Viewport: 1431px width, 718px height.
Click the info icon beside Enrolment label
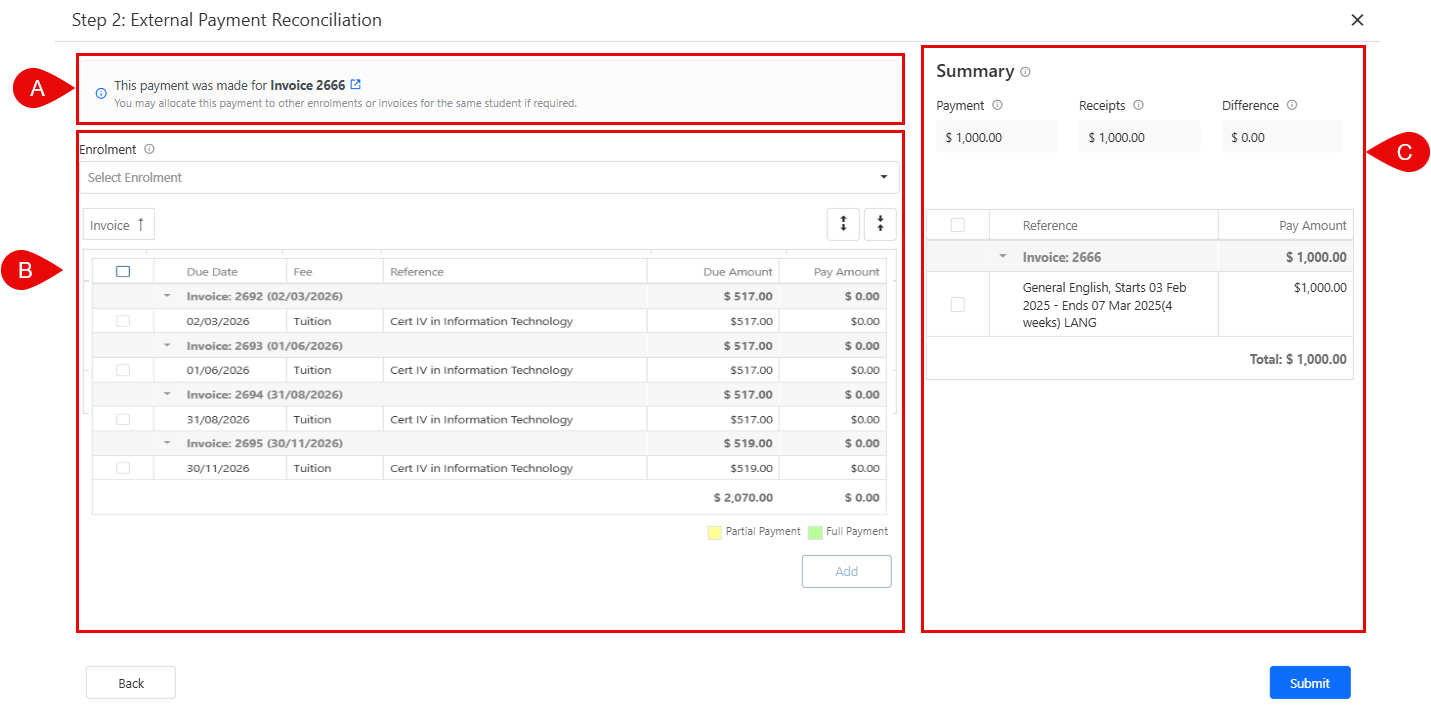click(149, 149)
